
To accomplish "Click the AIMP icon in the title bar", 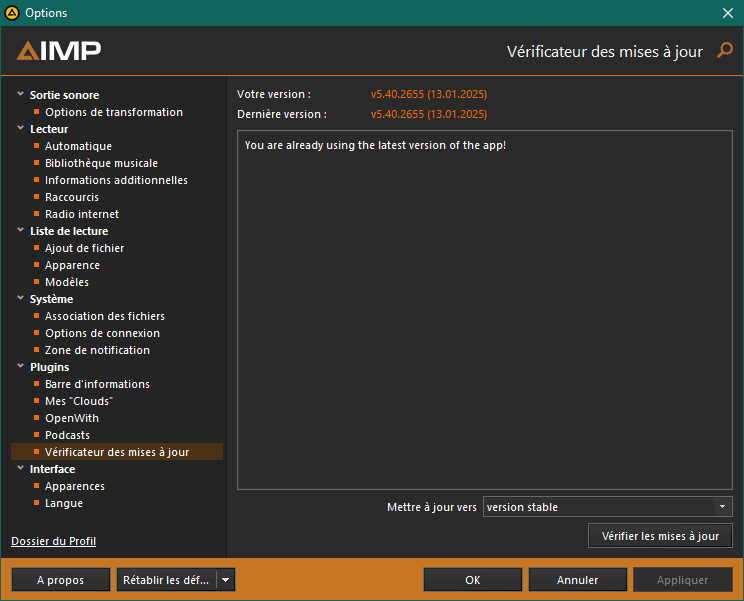I will tap(12, 13).
